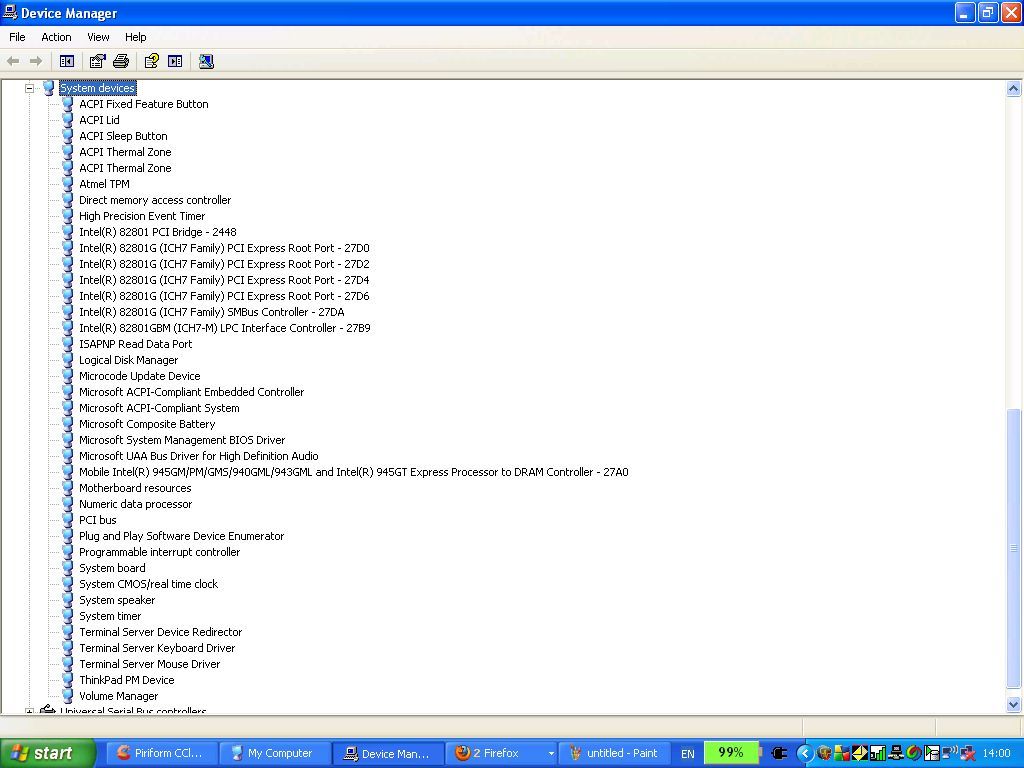Viewport: 1024px width, 768px height.
Task: Select System CMOS/real time clock
Action: [148, 584]
